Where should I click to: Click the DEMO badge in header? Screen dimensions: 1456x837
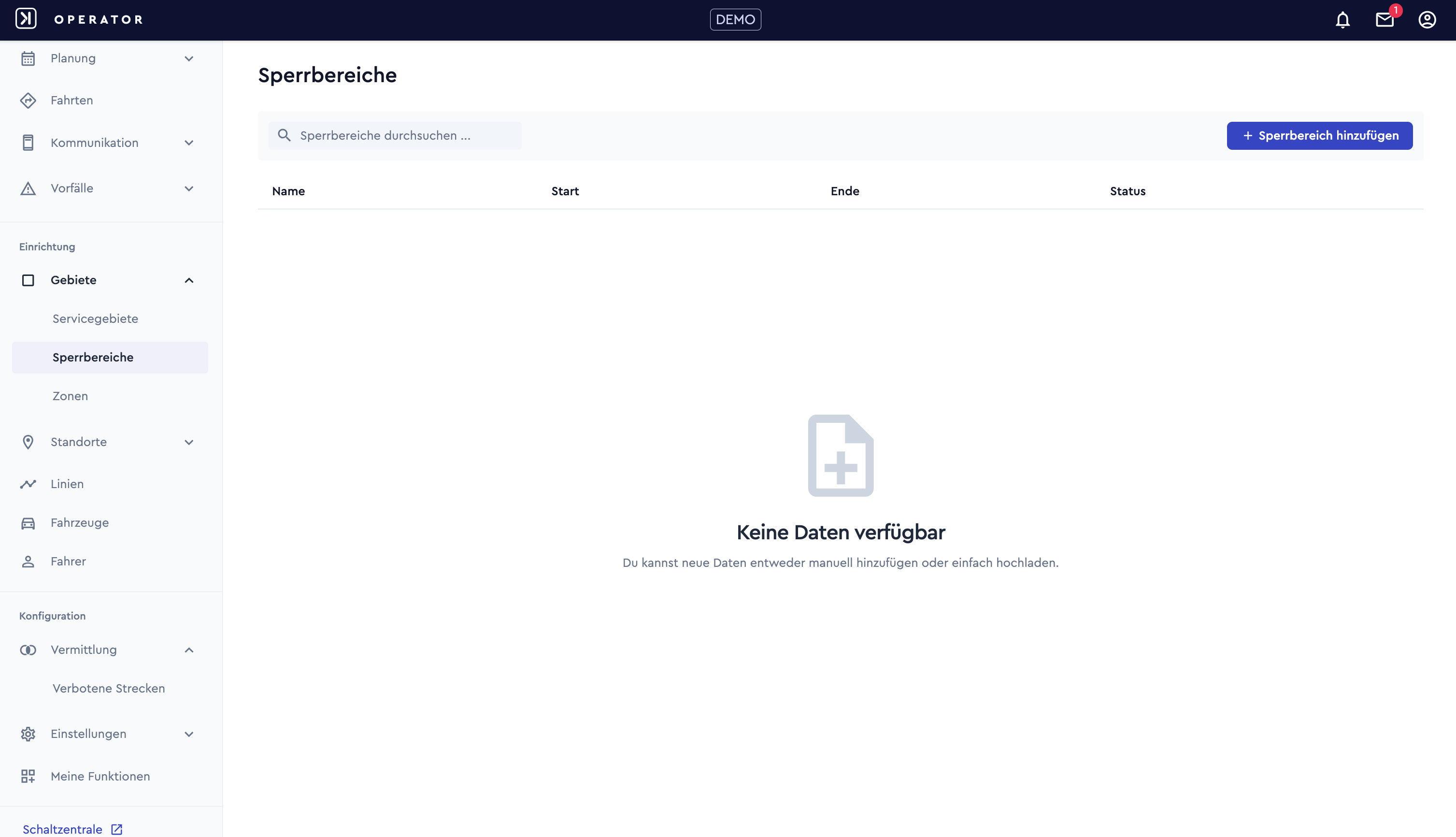[735, 19]
